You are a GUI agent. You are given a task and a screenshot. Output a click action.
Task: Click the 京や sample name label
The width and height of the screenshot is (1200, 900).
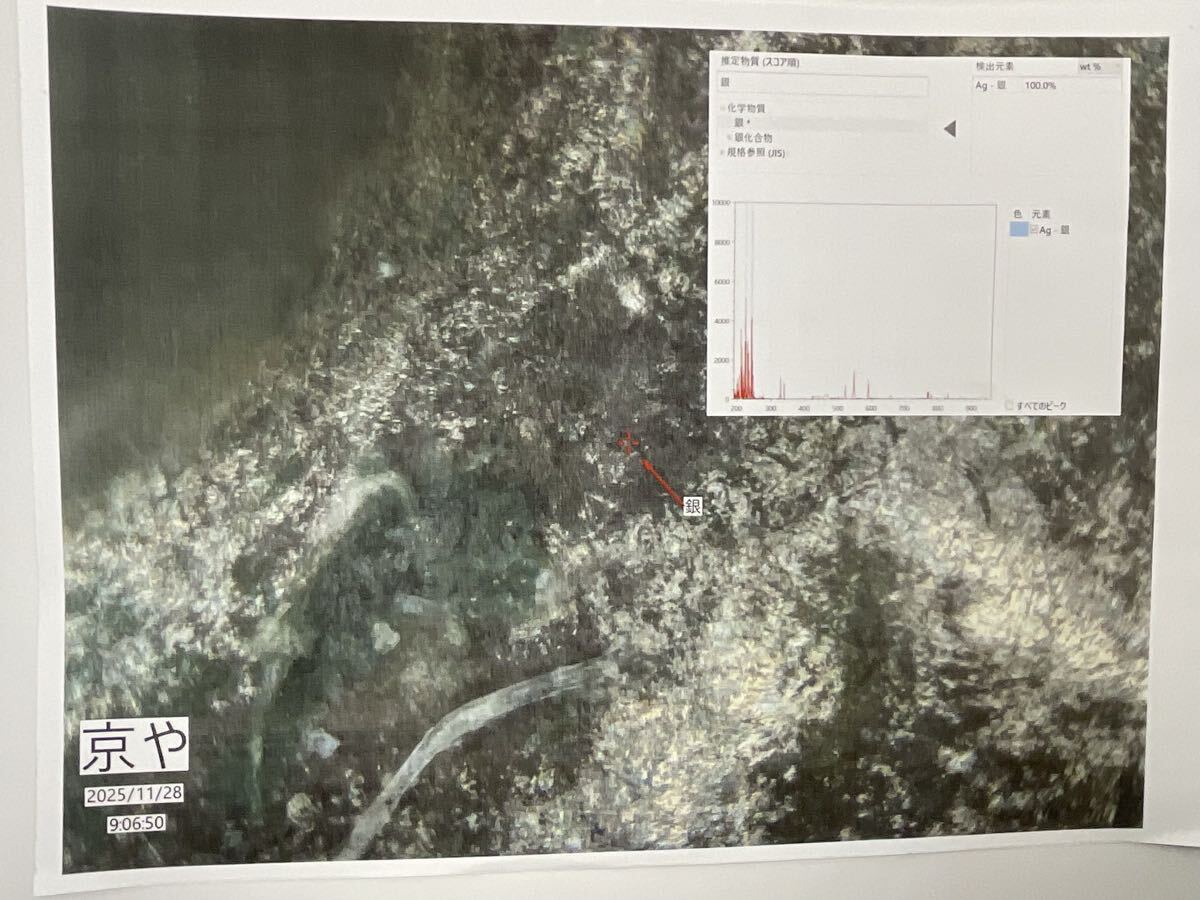coord(134,745)
